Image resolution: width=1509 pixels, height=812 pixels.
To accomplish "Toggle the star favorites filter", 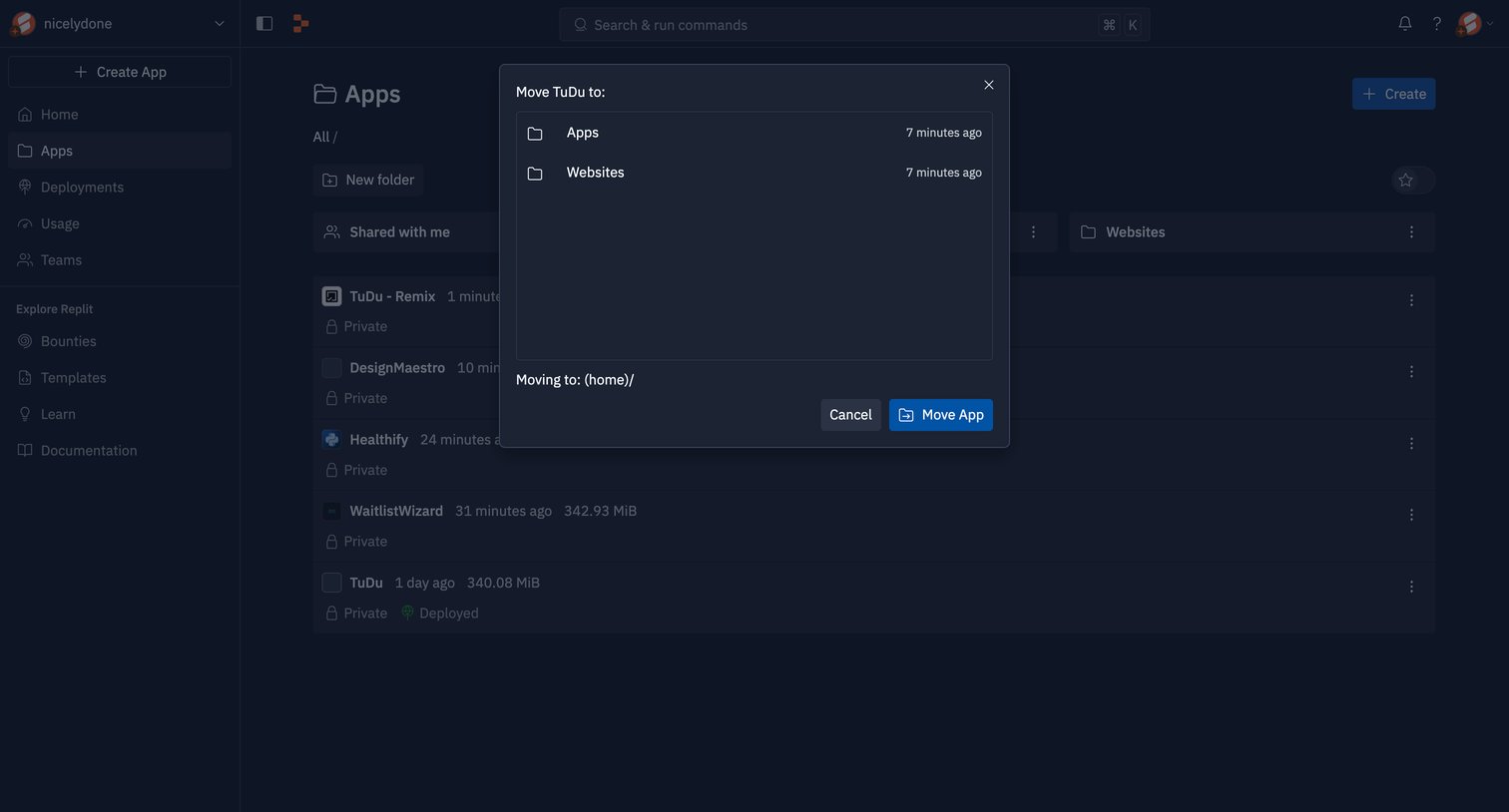I will (1413, 181).
